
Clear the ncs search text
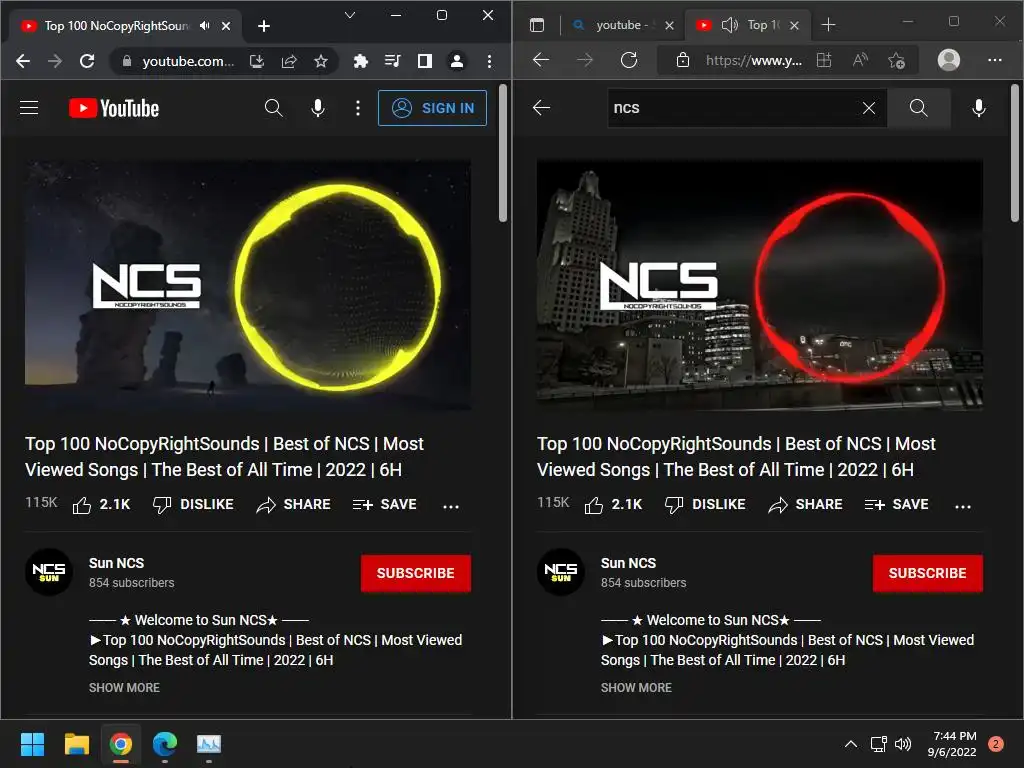click(869, 108)
